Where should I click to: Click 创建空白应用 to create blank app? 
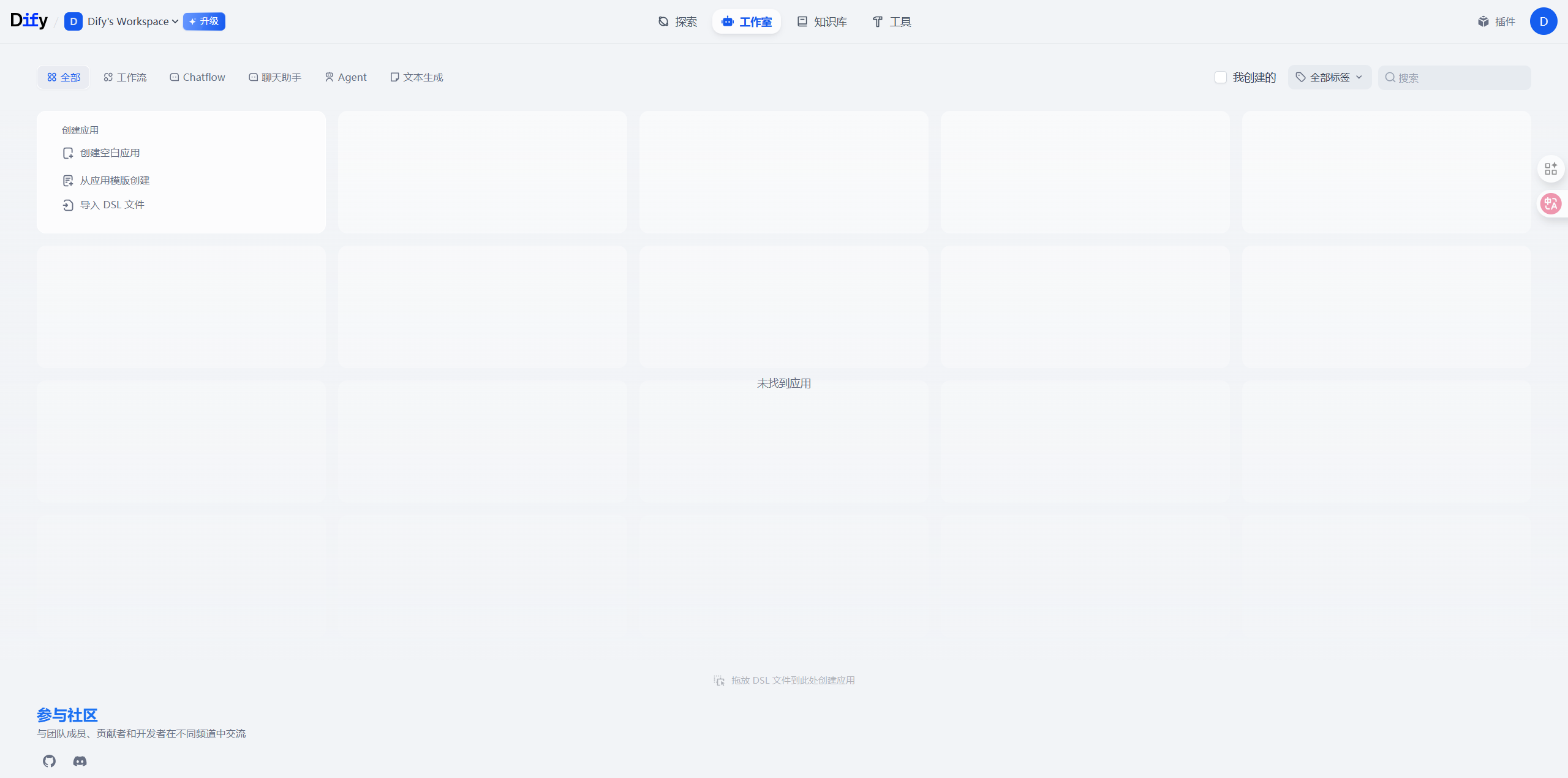(110, 153)
